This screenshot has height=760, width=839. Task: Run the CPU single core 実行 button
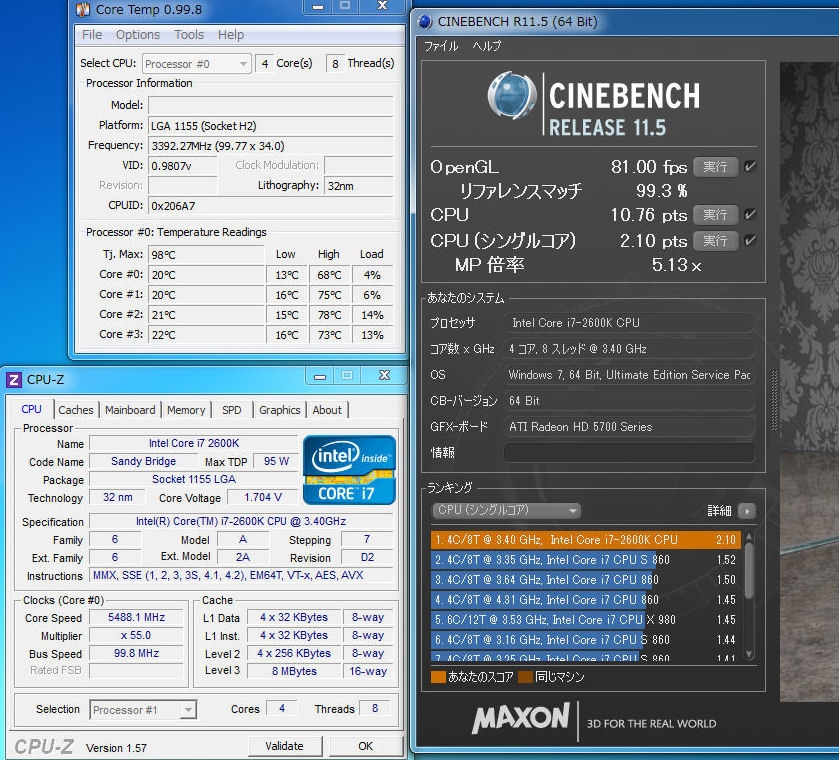pyautogui.click(x=715, y=240)
